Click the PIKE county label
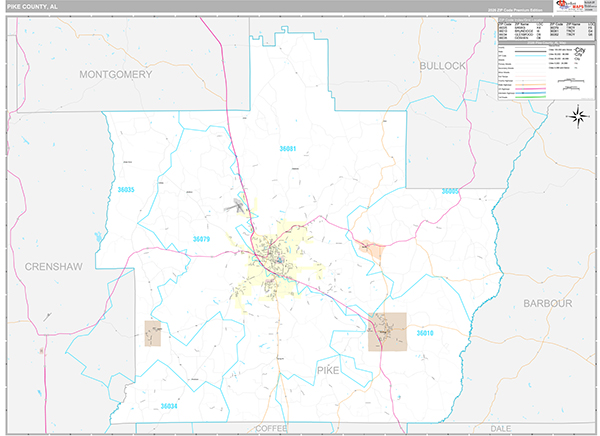The width and height of the screenshot is (600, 436). [x=328, y=370]
